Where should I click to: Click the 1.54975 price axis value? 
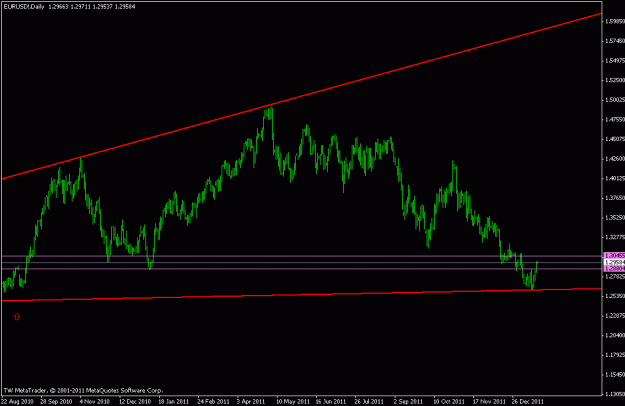pos(615,61)
